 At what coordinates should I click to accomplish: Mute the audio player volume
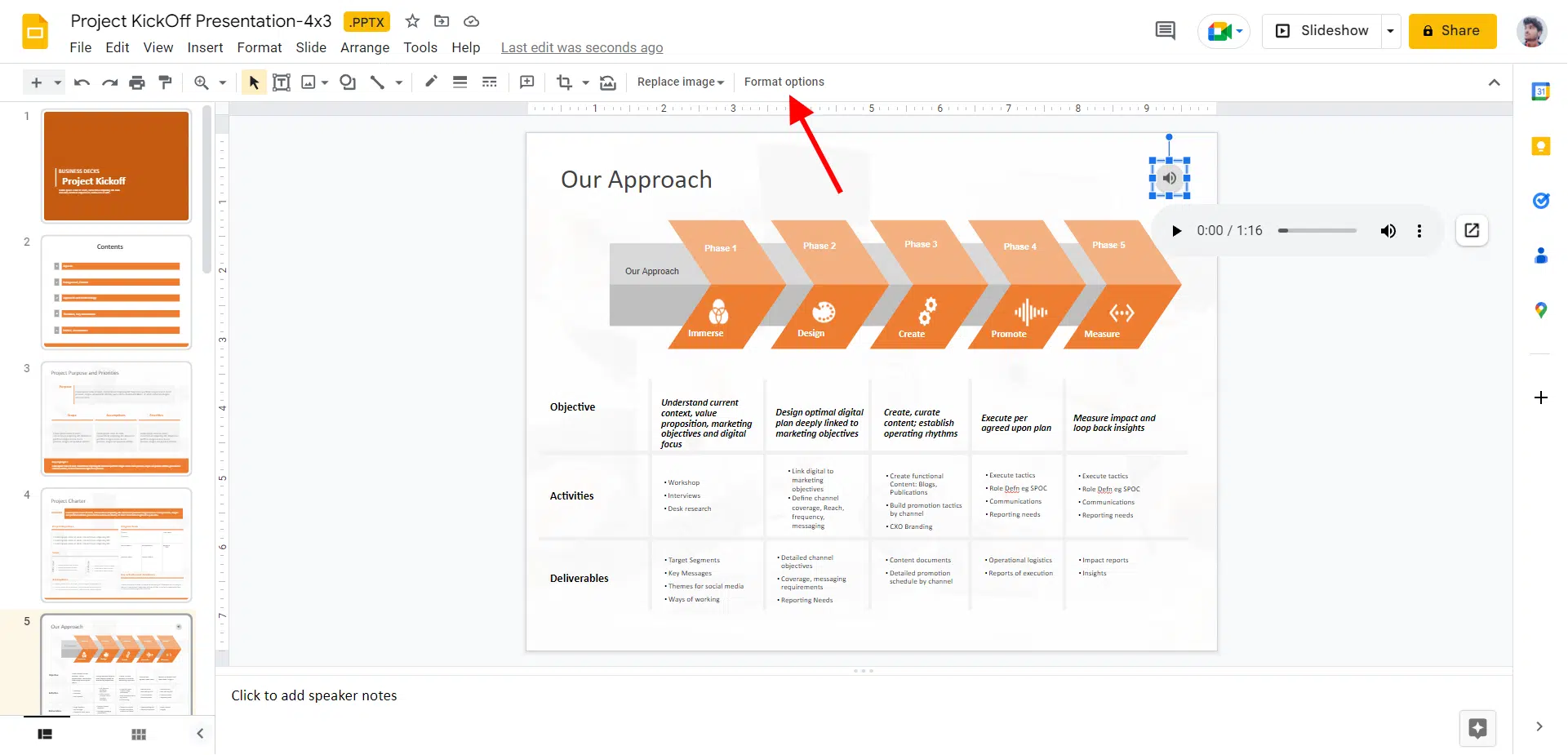(1388, 231)
